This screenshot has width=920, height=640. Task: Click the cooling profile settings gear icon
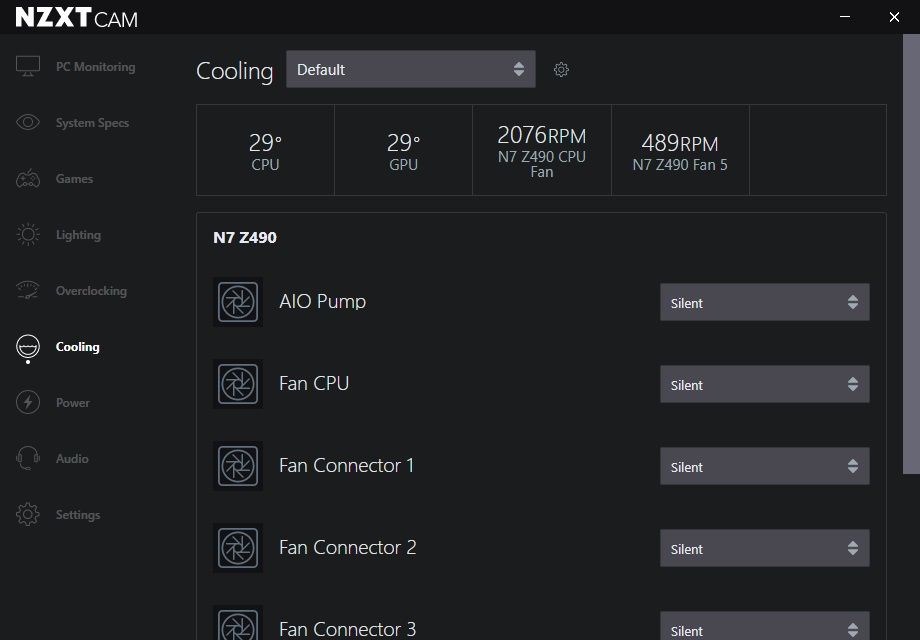[x=561, y=70]
